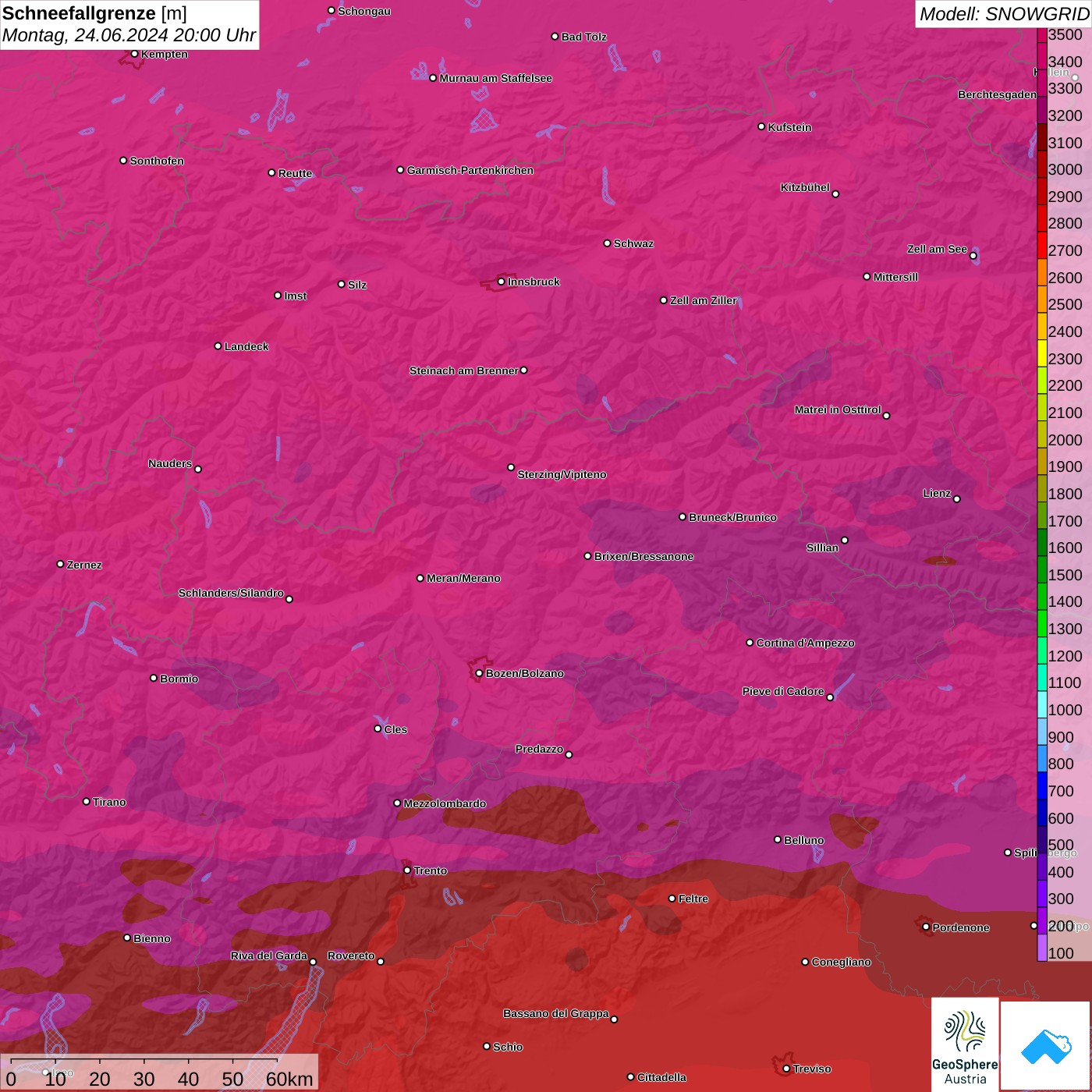Click the Zernez label

pos(84,565)
